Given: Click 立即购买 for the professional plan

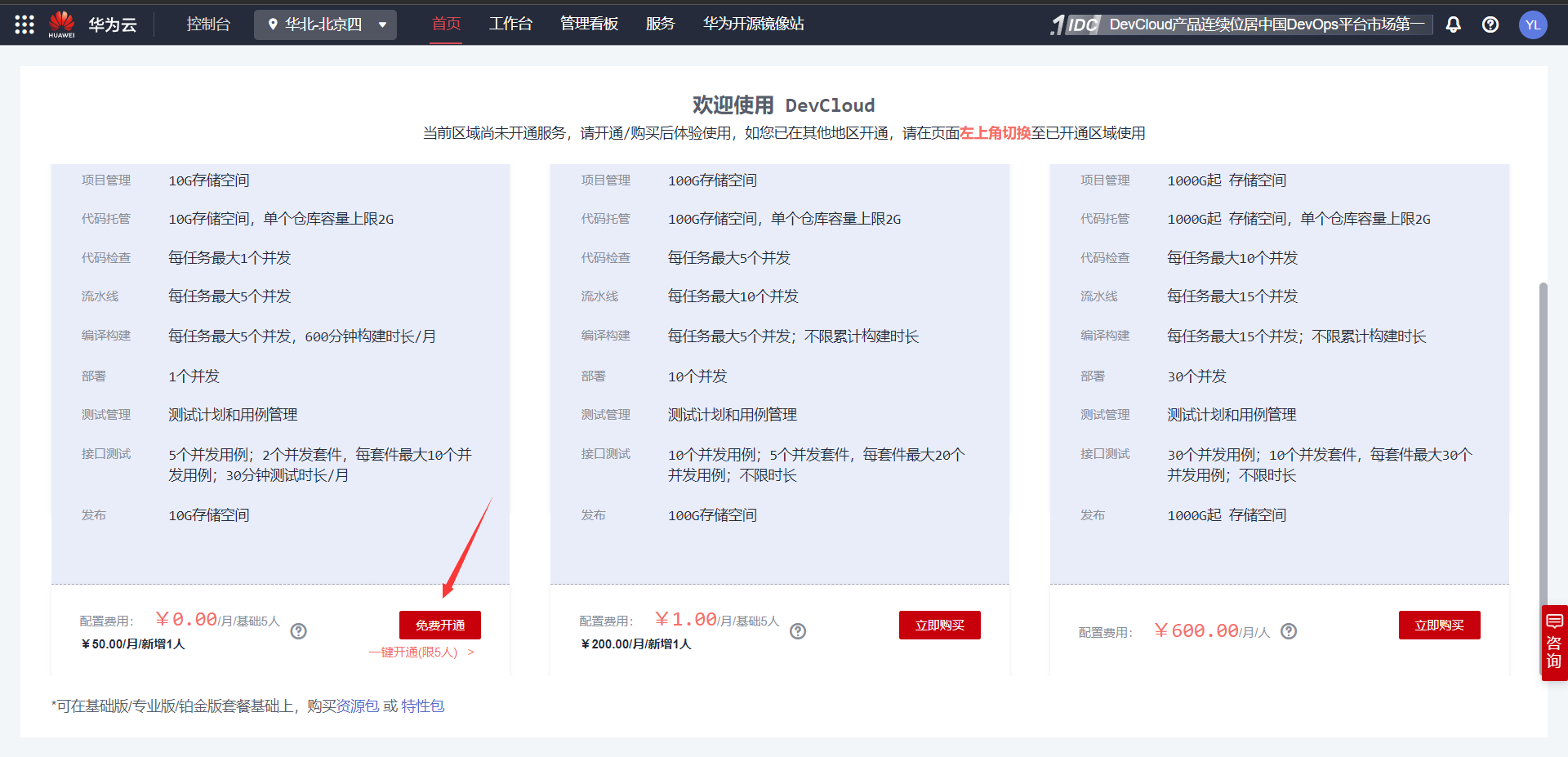Looking at the screenshot, I should pos(939,625).
